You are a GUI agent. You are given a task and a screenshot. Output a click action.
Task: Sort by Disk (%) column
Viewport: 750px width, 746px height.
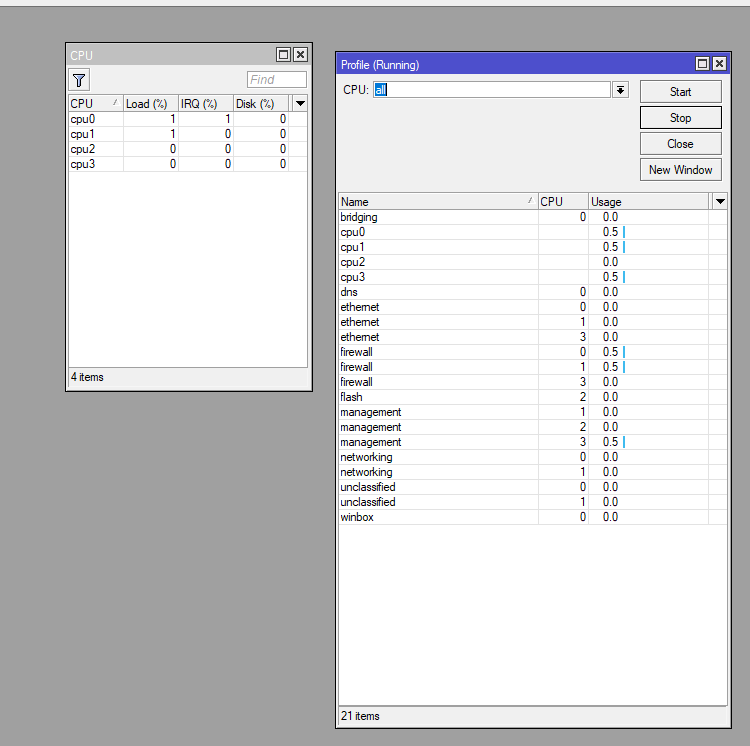tap(261, 103)
